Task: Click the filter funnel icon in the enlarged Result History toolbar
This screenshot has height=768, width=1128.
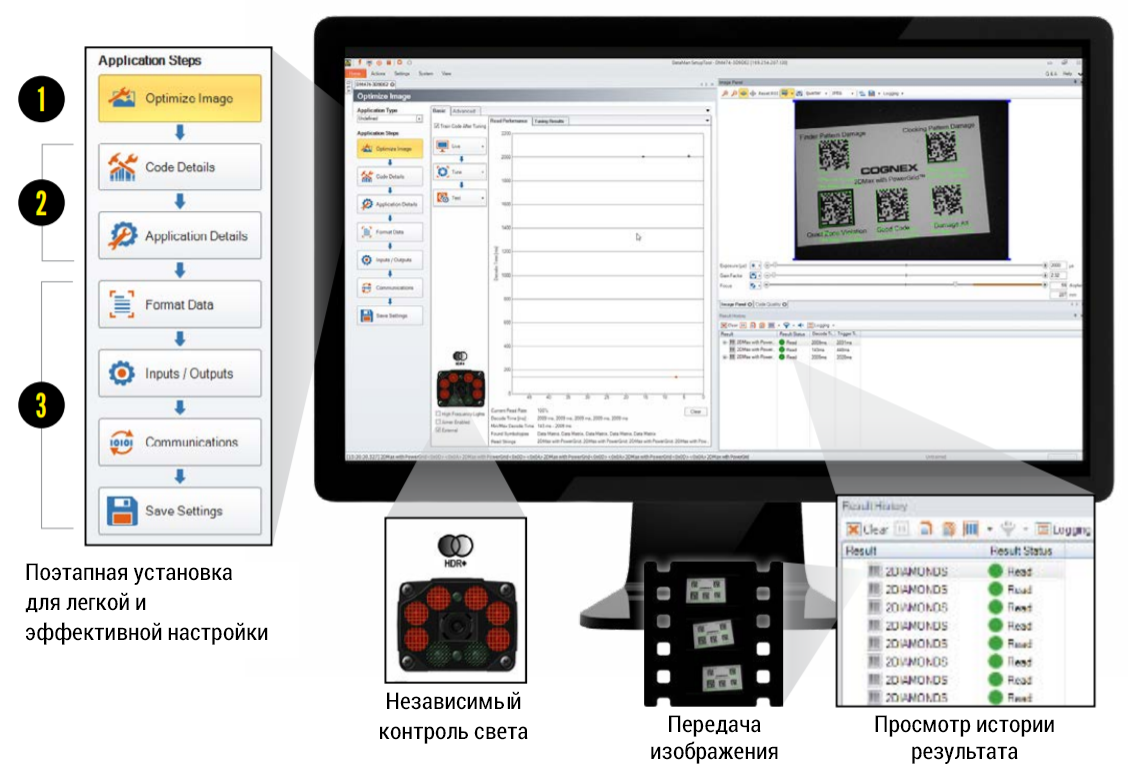Action: 1009,529
